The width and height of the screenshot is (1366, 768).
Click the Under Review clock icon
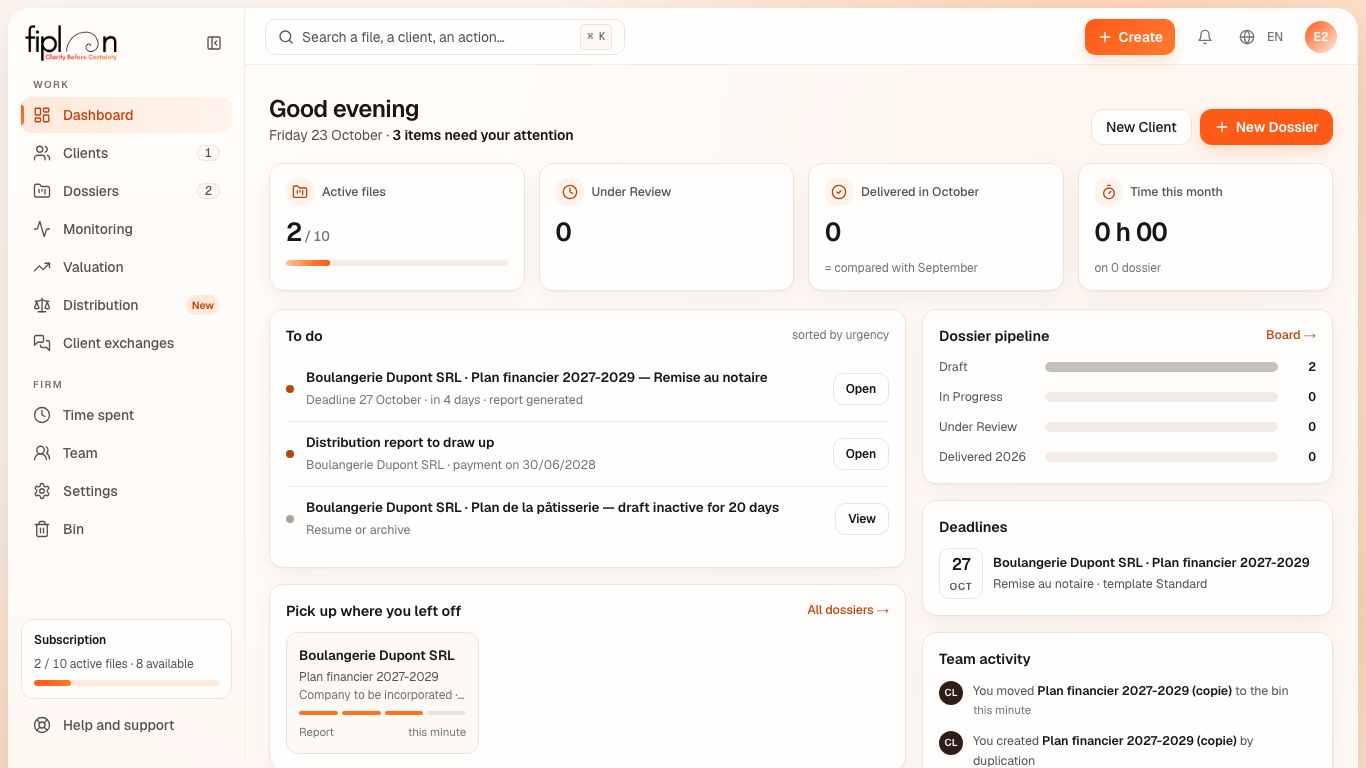pos(569,192)
